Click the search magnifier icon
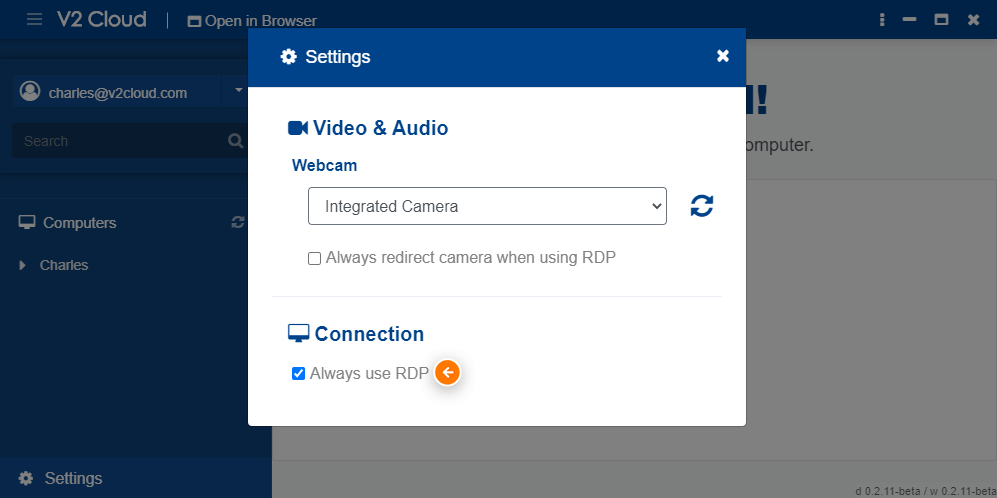 click(235, 141)
